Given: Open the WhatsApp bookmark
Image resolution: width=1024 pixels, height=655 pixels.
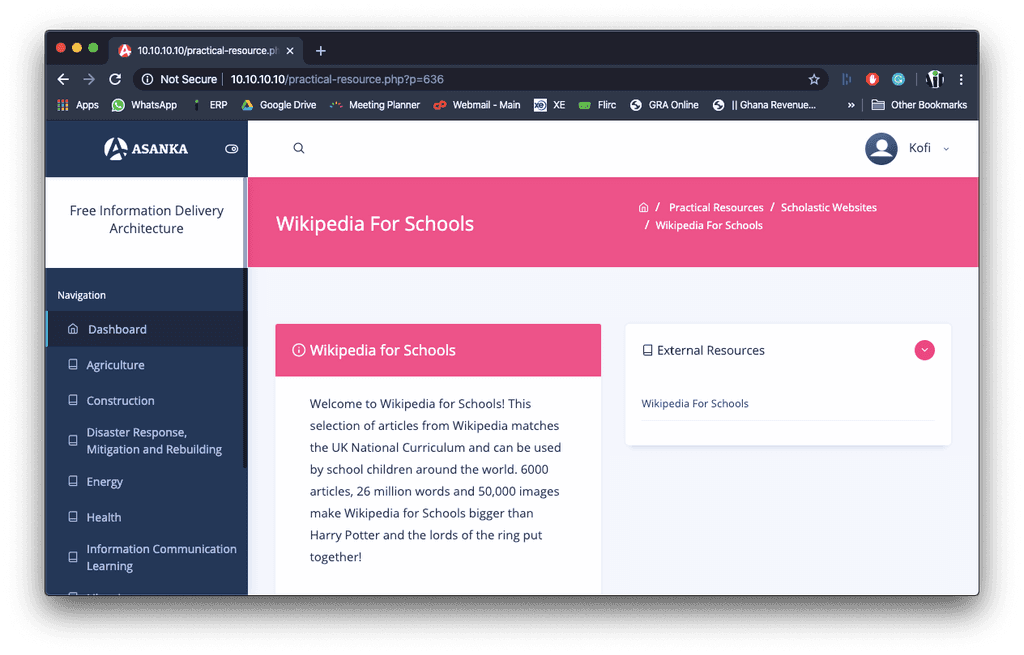Looking at the screenshot, I should coord(144,105).
